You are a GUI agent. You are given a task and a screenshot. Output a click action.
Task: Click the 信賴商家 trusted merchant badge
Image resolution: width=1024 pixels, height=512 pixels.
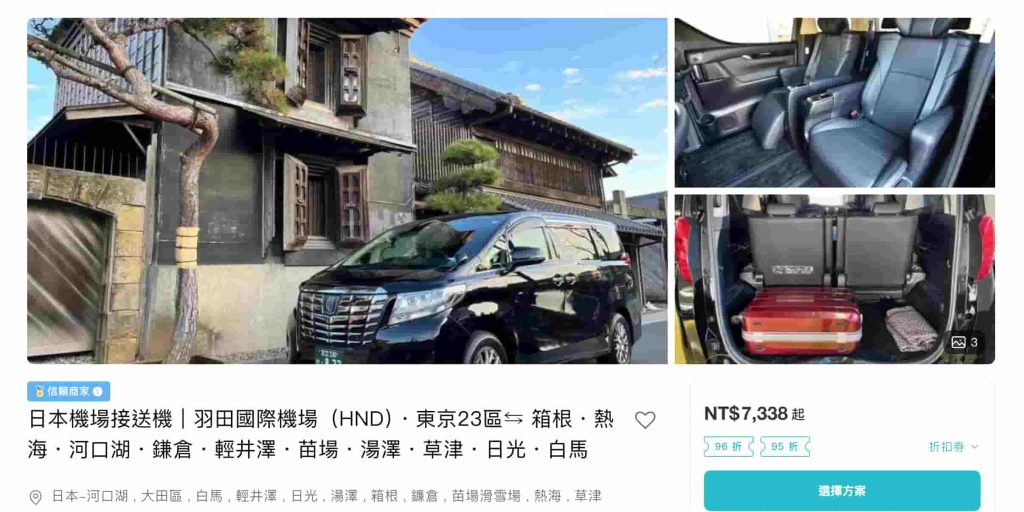(x=69, y=392)
